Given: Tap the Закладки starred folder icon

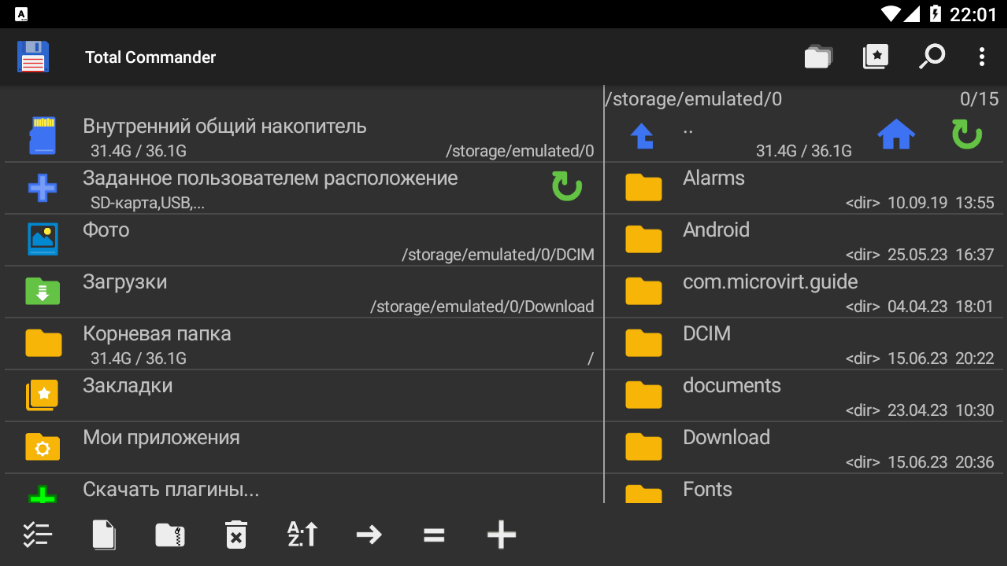Looking at the screenshot, I should [x=42, y=394].
